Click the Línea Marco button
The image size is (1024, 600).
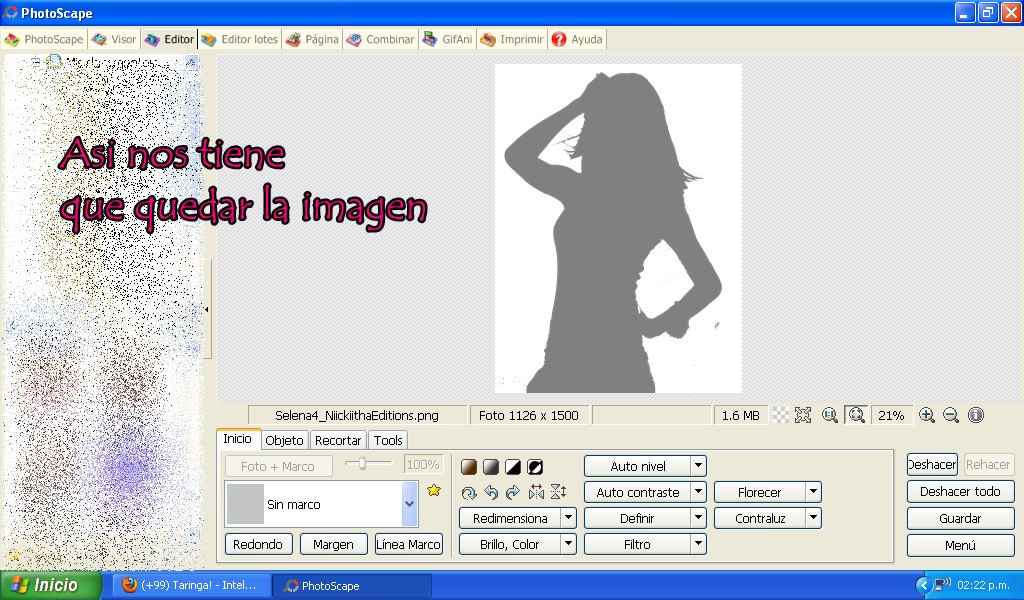pos(409,544)
